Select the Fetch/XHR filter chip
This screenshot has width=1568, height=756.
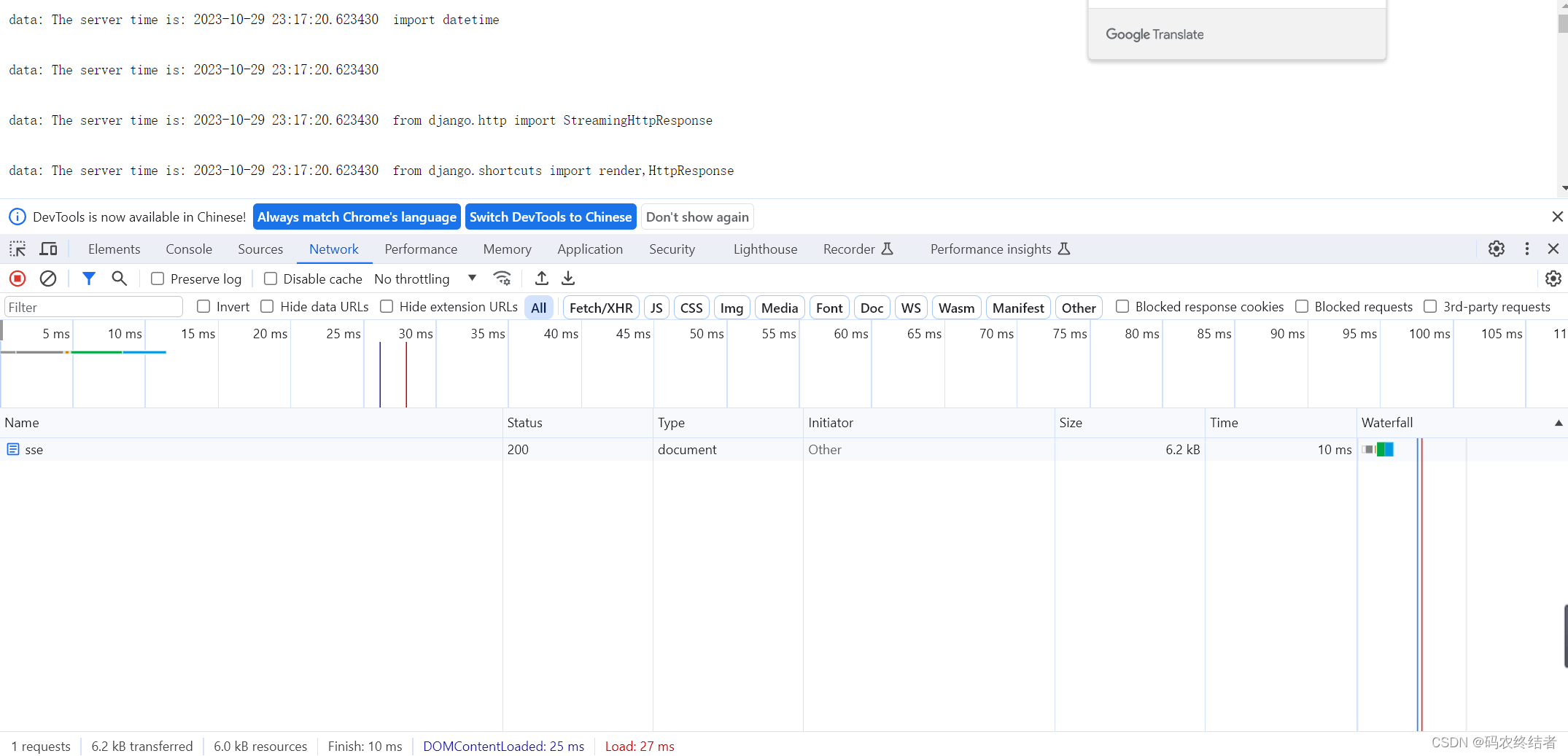600,307
